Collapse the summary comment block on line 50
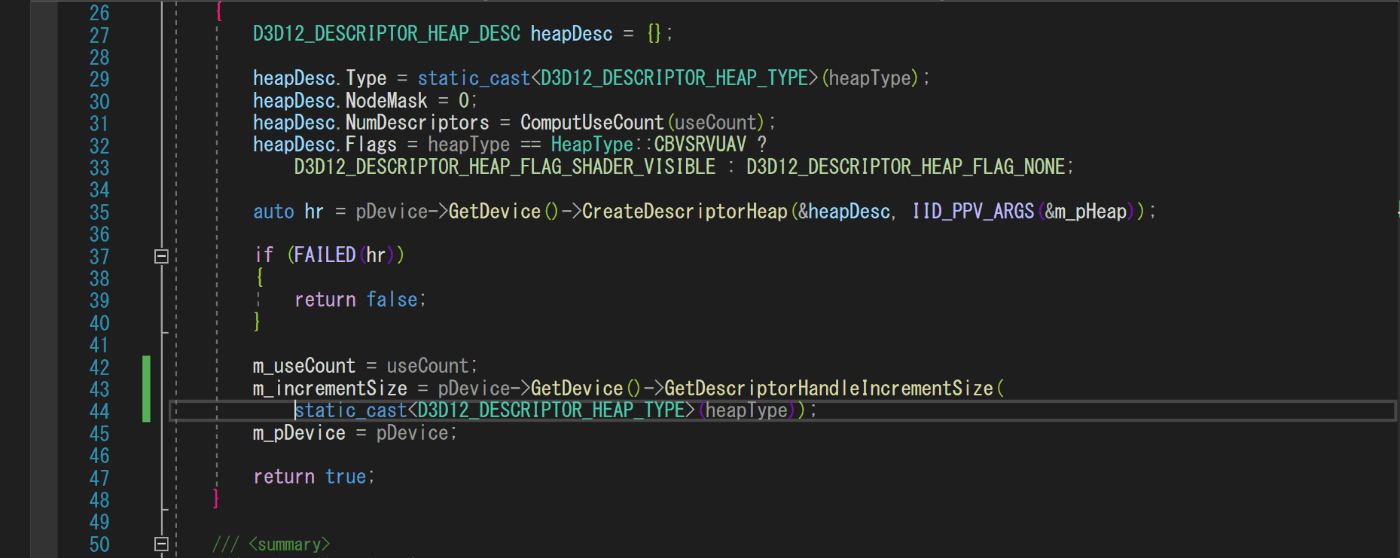 (160, 544)
